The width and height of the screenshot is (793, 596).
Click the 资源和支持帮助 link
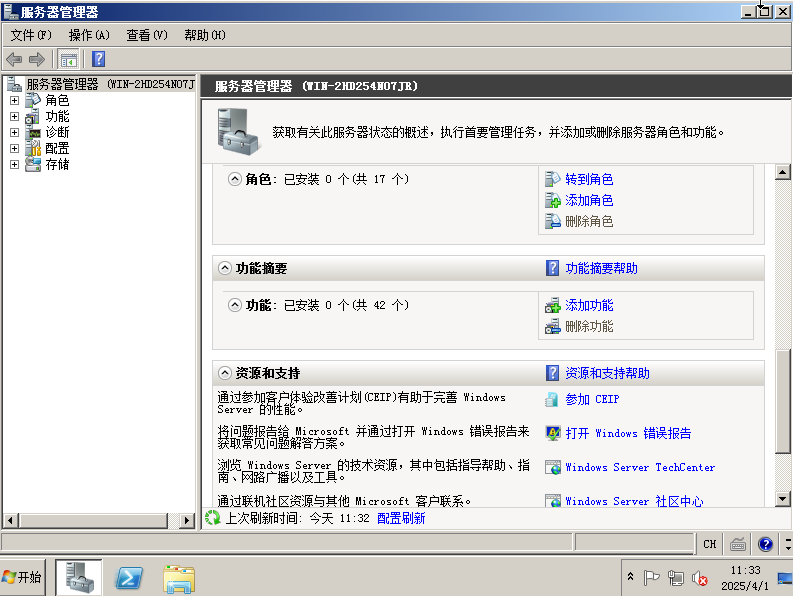(x=607, y=373)
